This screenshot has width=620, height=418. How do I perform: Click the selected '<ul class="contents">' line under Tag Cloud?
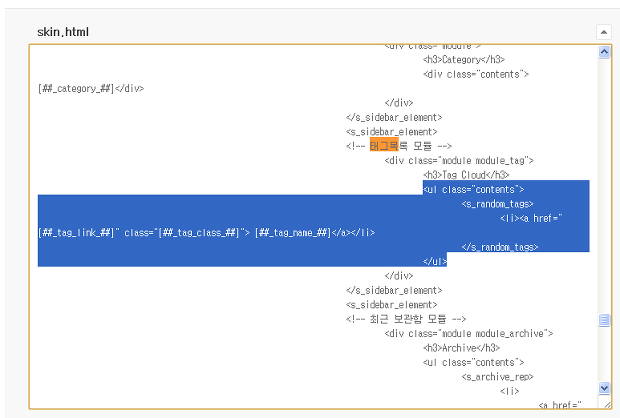[473, 189]
